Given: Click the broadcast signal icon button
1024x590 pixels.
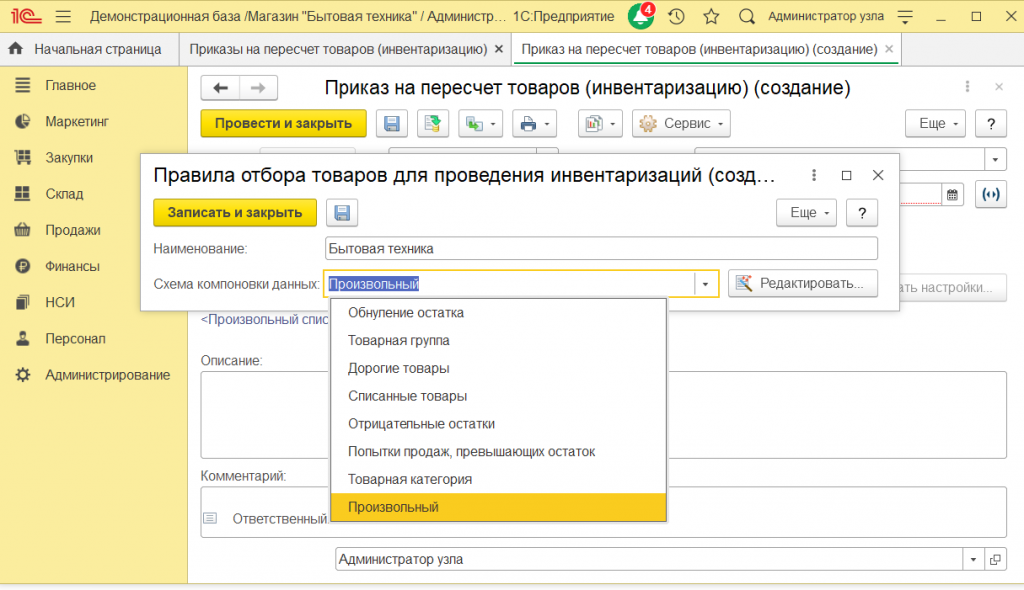Looking at the screenshot, I should pyautogui.click(x=991, y=195).
